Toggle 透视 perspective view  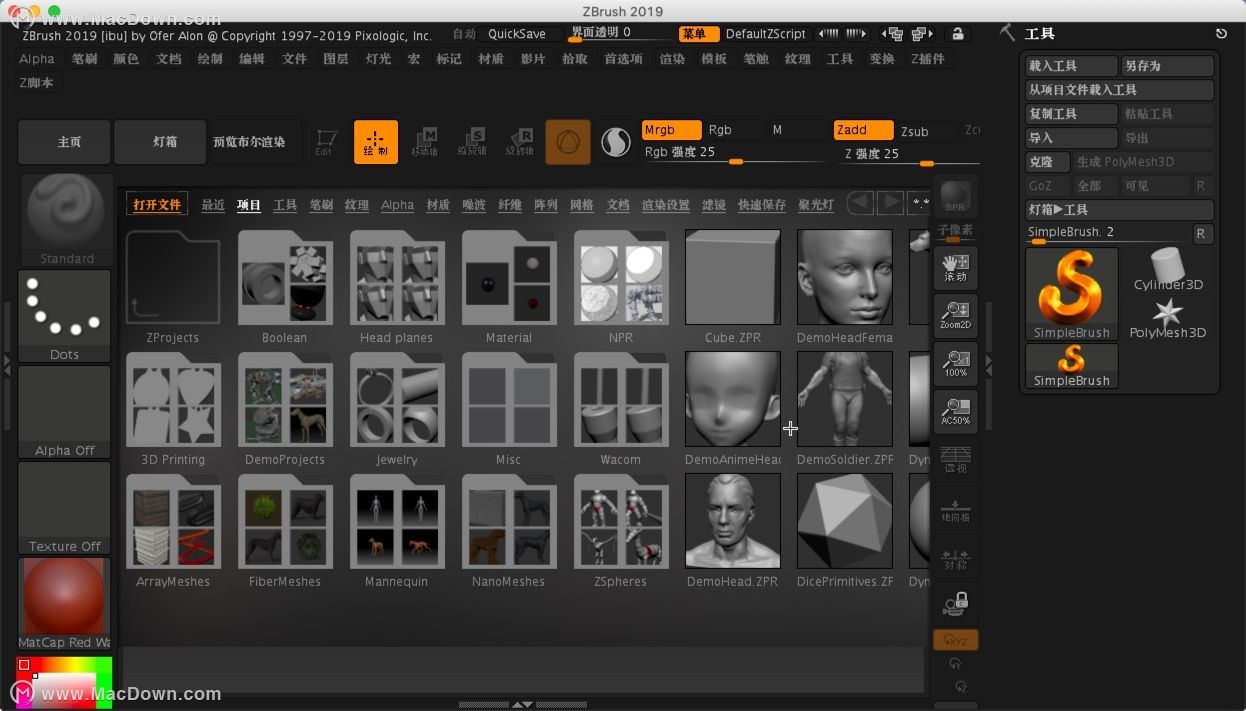pyautogui.click(x=955, y=459)
